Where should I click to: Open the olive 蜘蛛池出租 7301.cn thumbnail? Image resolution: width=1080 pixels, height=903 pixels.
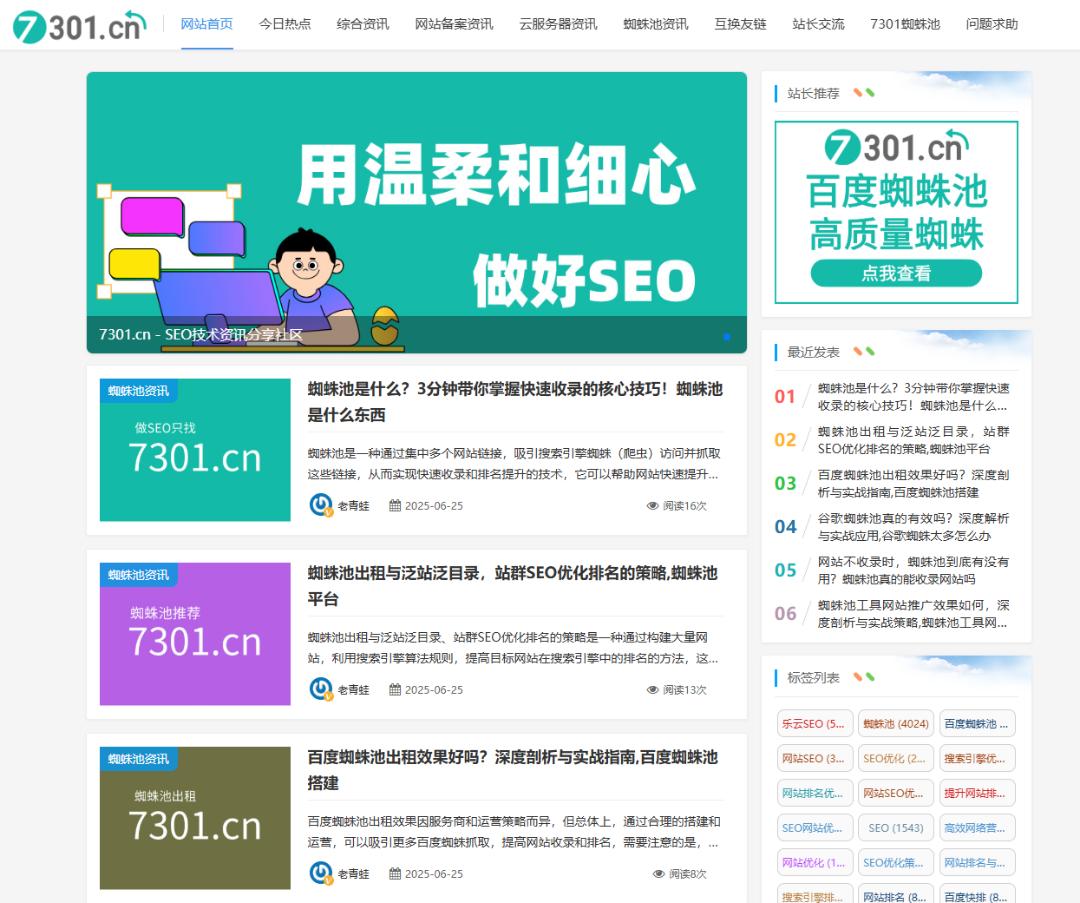pyautogui.click(x=195, y=818)
